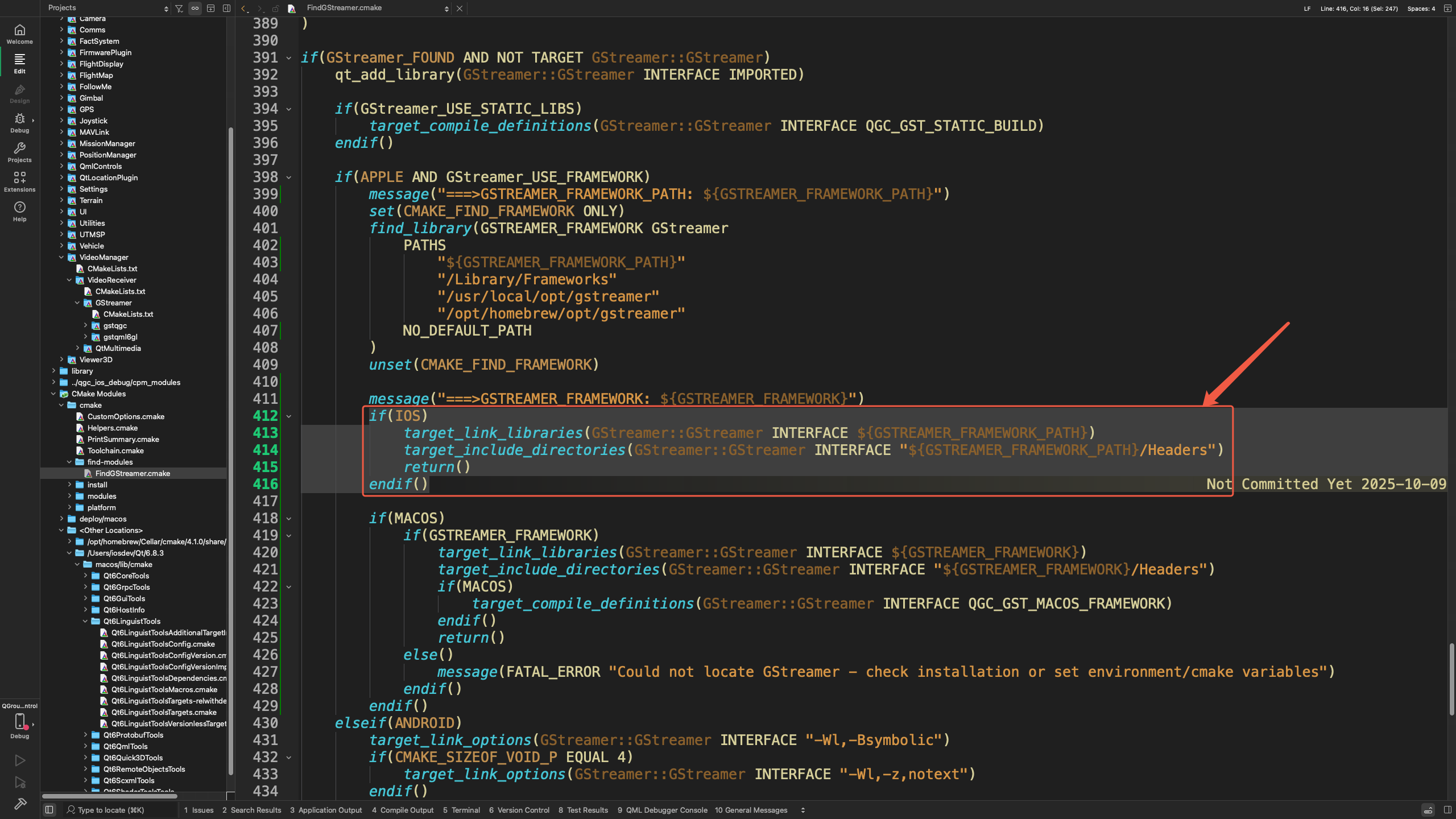Go back using the orange arrow
The width and height of the screenshot is (1456, 819).
[x=245, y=9]
